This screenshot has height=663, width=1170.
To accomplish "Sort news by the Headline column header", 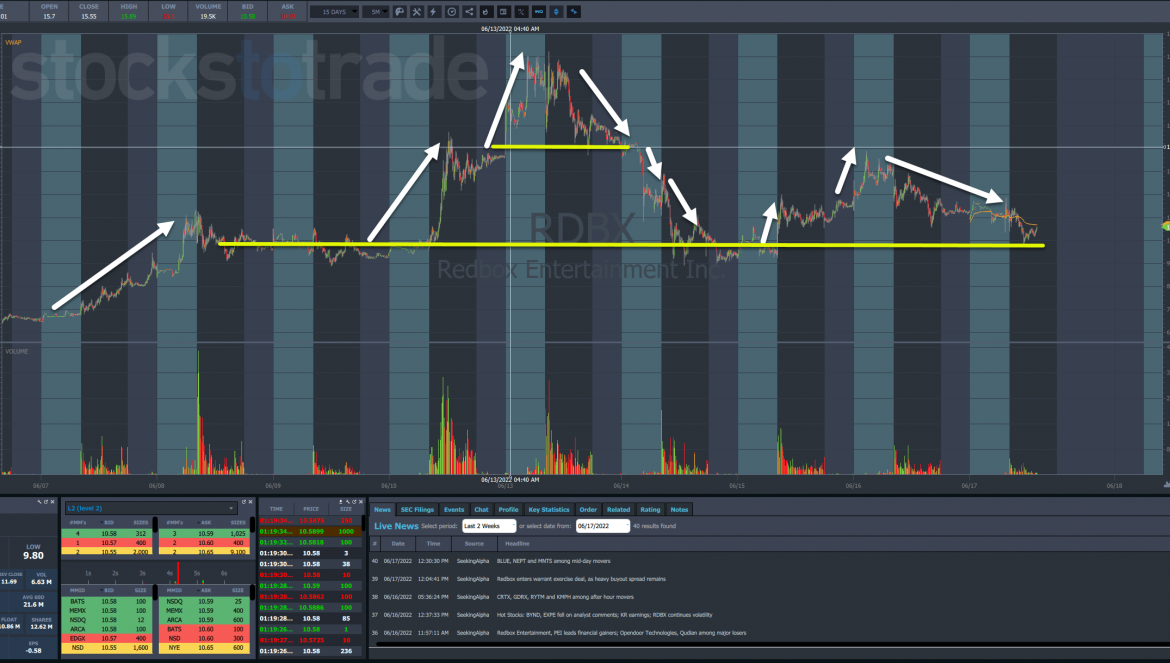I will pos(517,544).
